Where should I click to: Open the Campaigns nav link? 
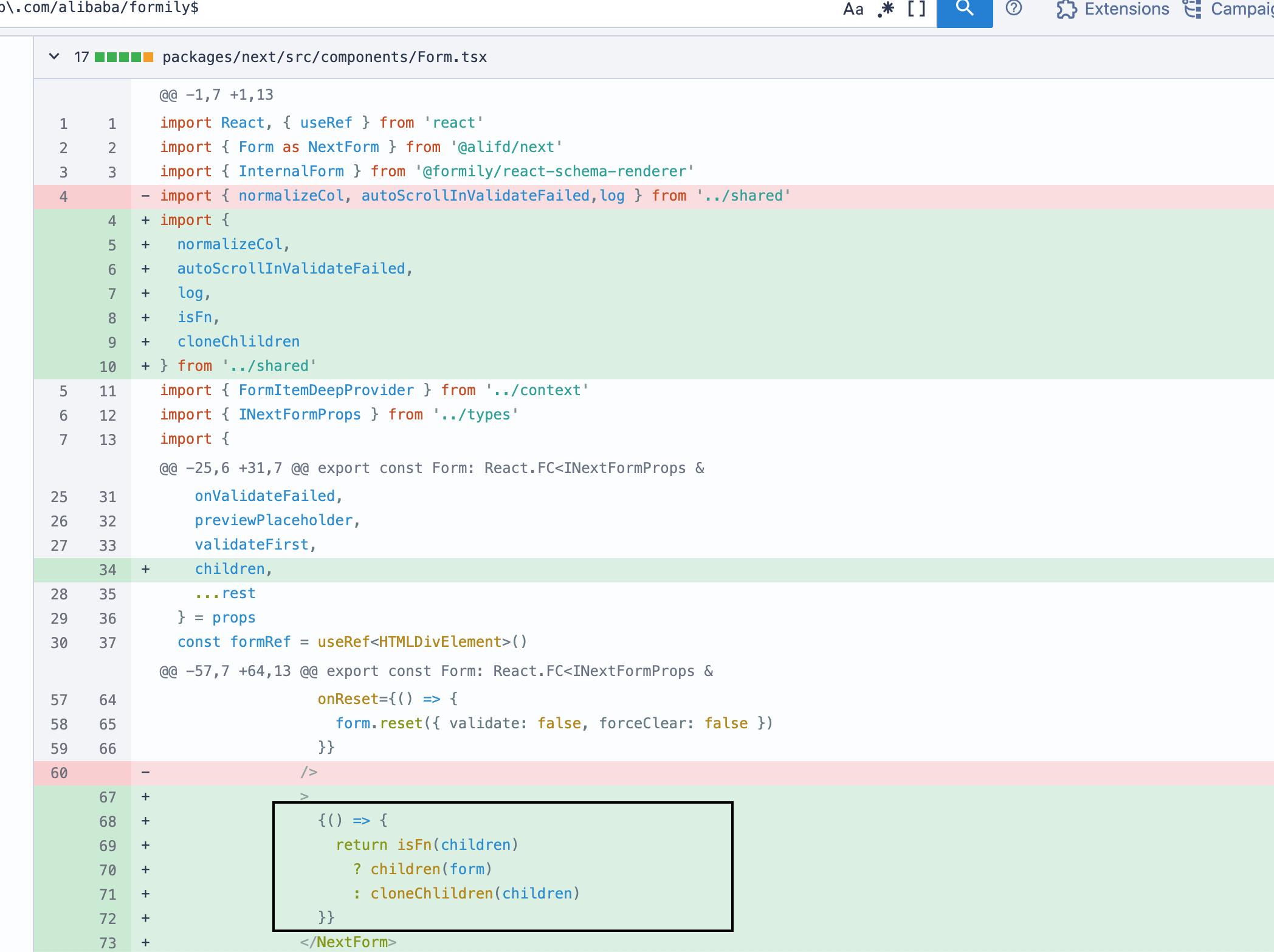(x=1241, y=9)
